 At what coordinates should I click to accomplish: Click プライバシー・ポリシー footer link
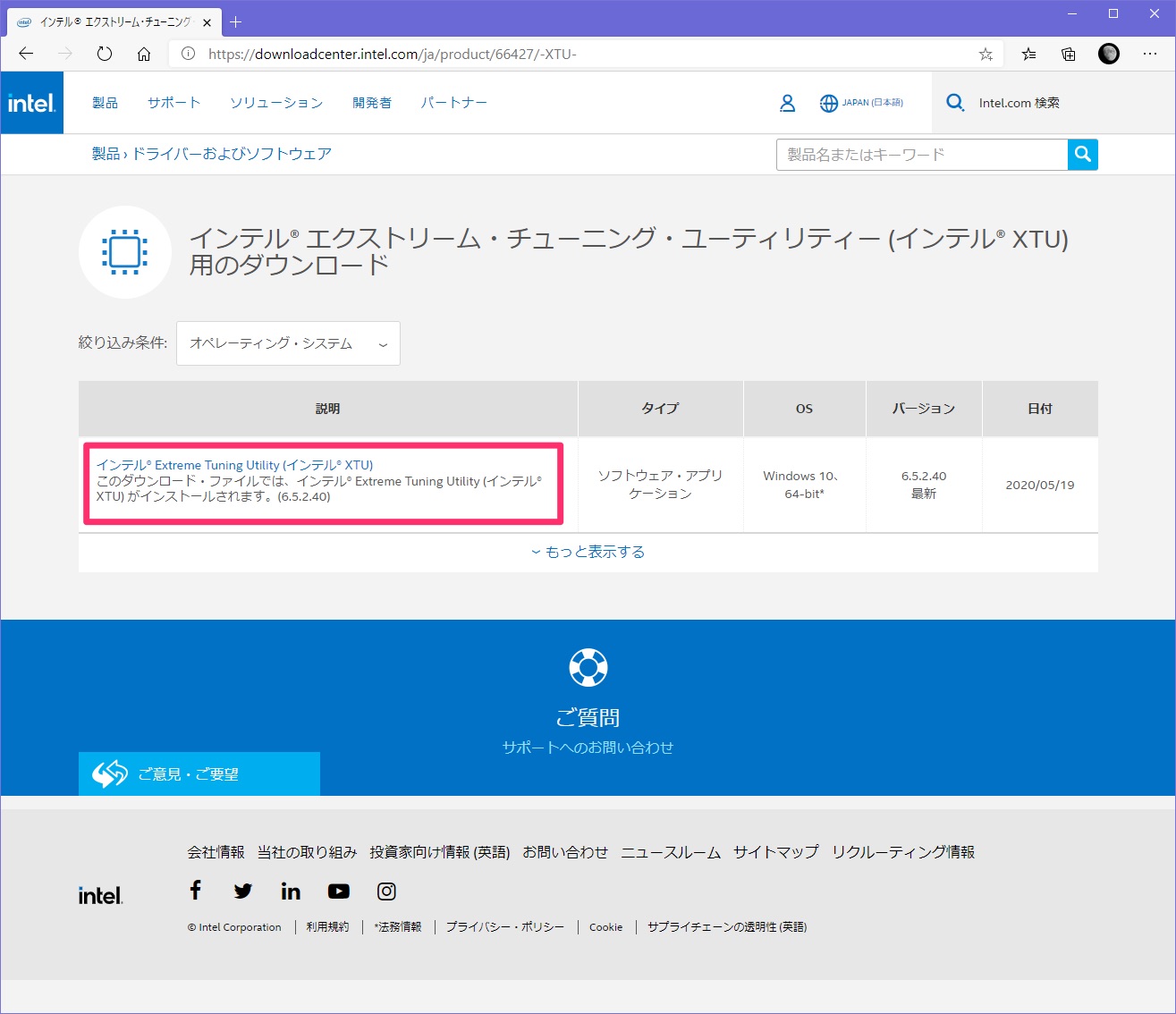[x=505, y=927]
